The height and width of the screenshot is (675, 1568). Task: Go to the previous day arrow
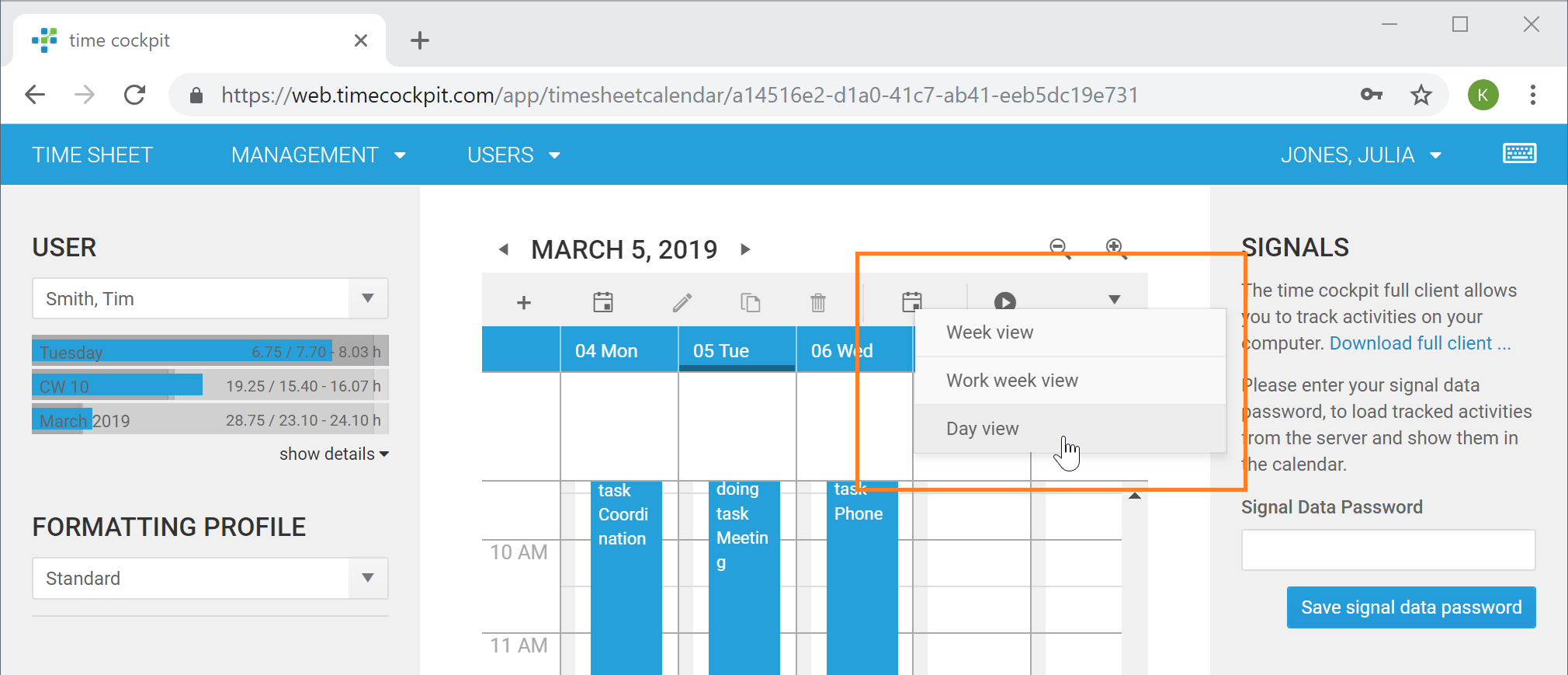tap(504, 249)
